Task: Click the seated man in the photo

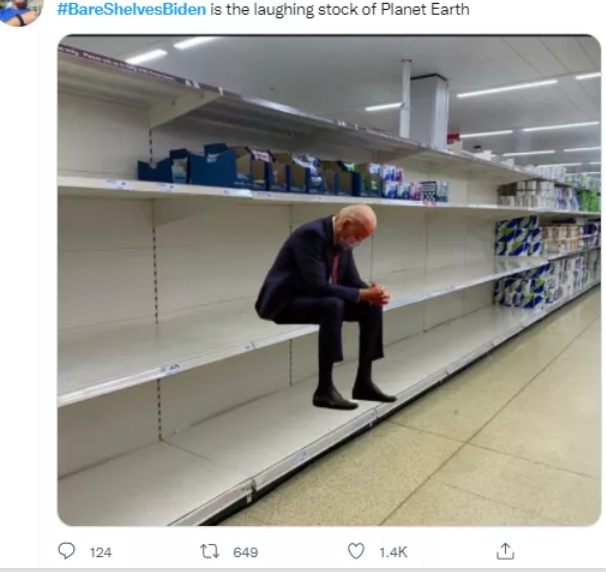Action: pyautogui.click(x=324, y=306)
